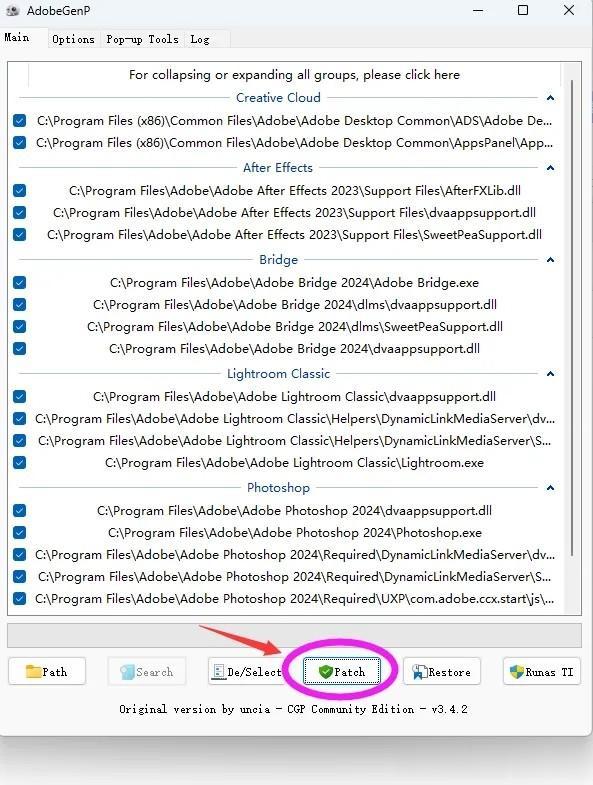The width and height of the screenshot is (593, 785).
Task: Select the Bridge group label
Action: point(278,260)
